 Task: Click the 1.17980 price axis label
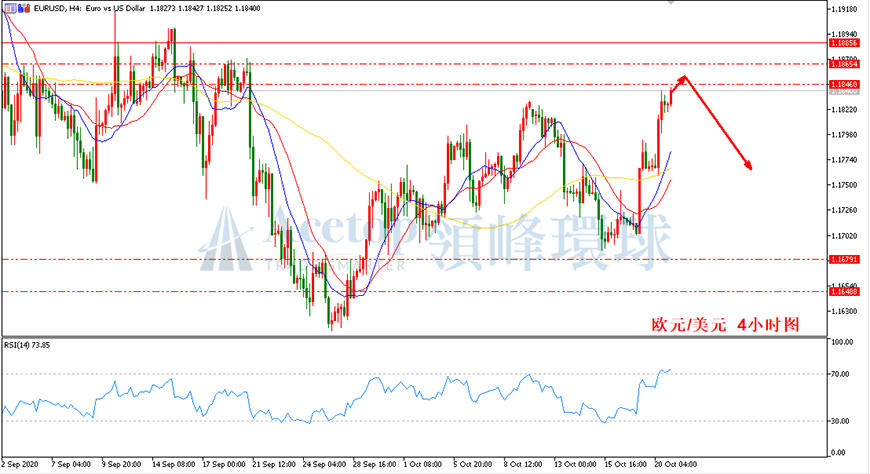(844, 134)
